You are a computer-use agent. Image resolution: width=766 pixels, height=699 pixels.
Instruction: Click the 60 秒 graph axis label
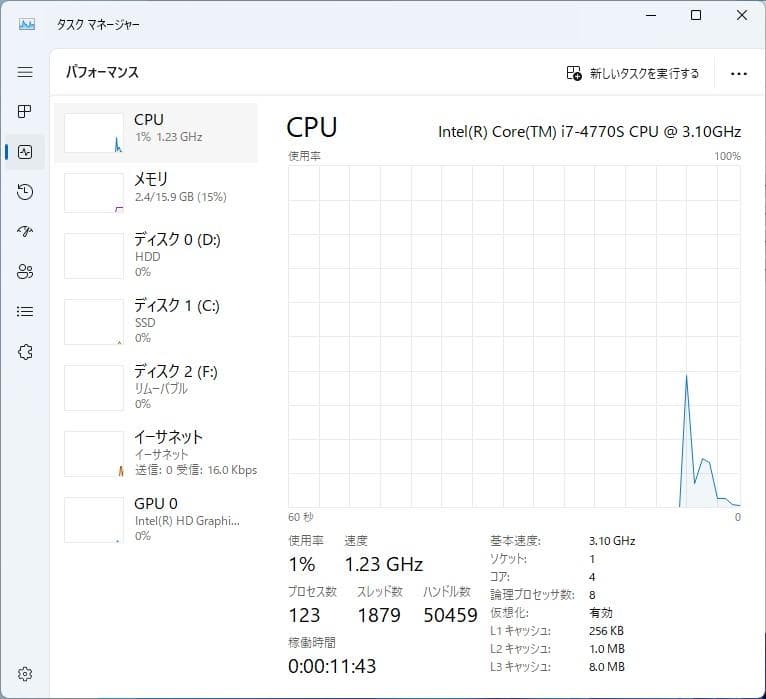click(300, 517)
